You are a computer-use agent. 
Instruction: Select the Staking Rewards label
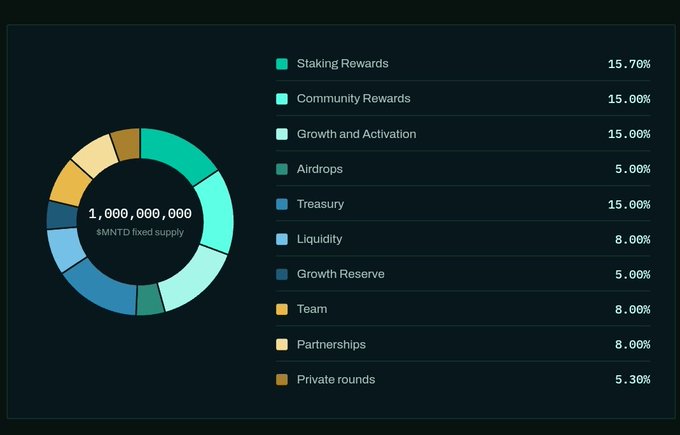click(342, 64)
